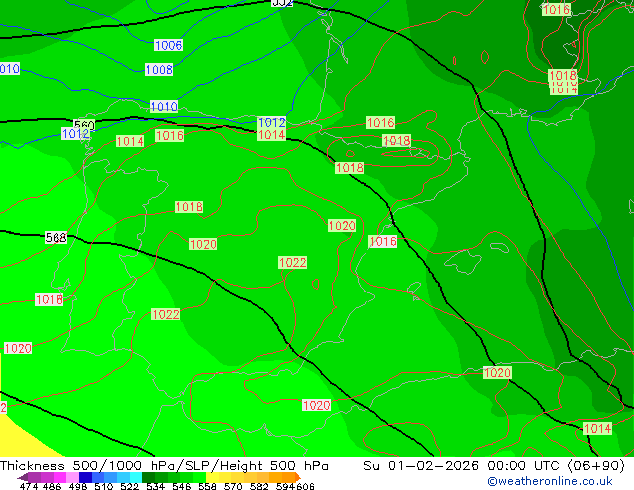This screenshot has width=634, height=490.
Task: Click the 594 legend value
Action: point(285,486)
